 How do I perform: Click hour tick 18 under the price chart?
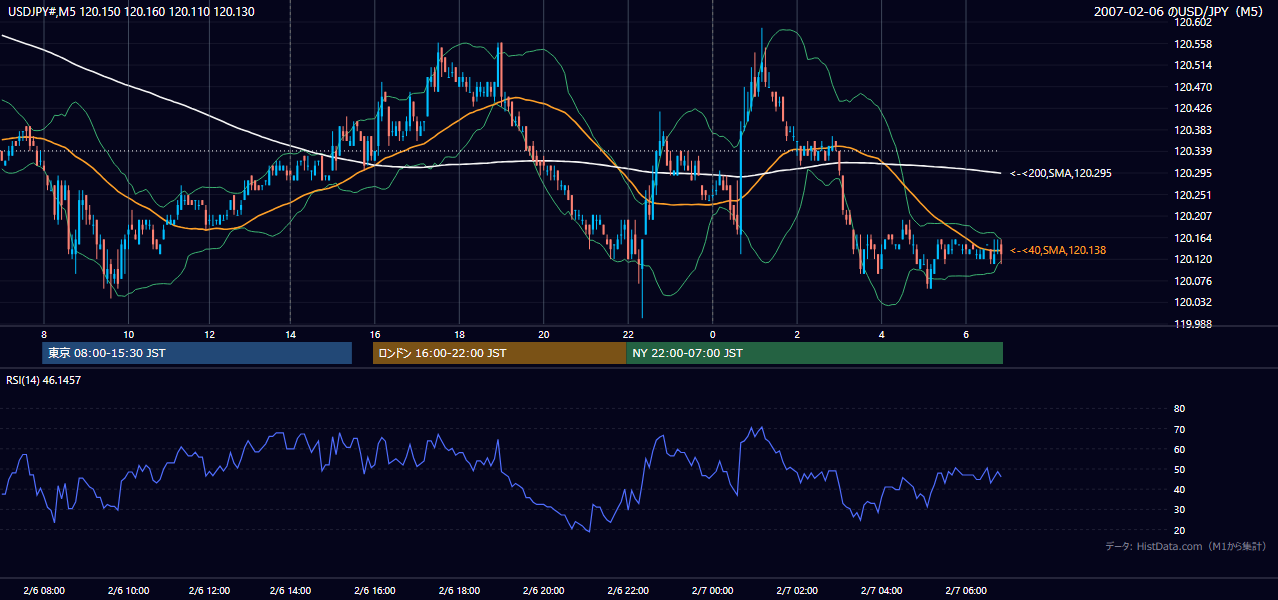(x=459, y=334)
